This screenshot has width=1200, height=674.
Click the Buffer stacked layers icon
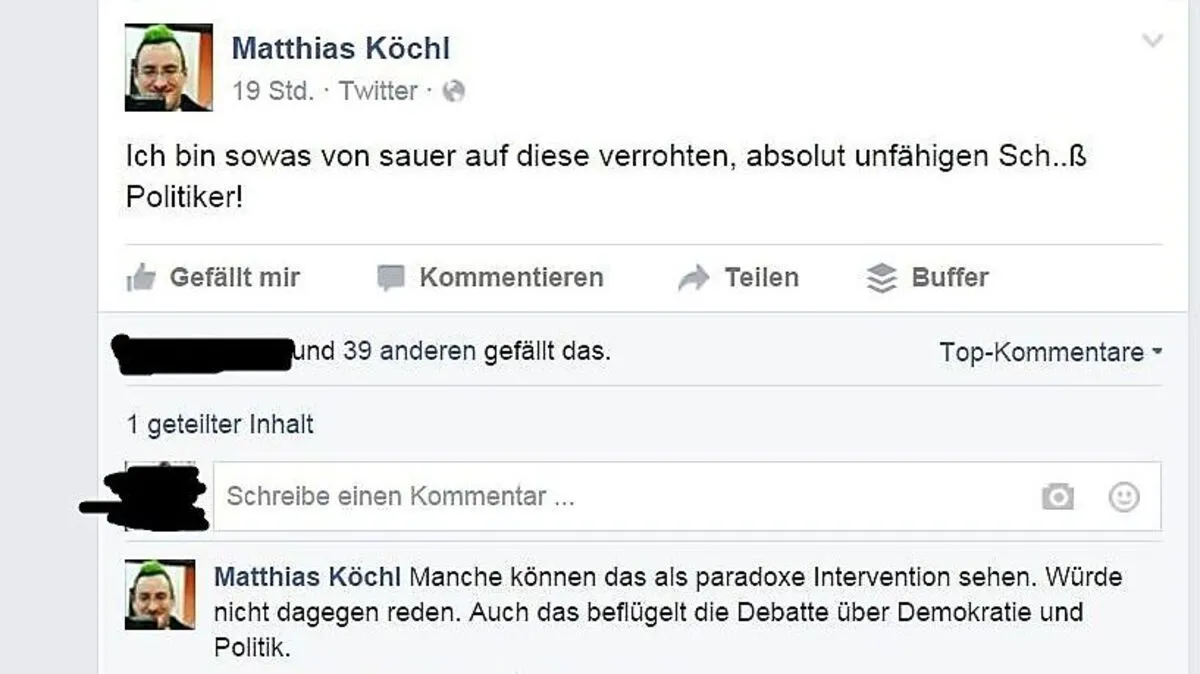[x=881, y=278]
